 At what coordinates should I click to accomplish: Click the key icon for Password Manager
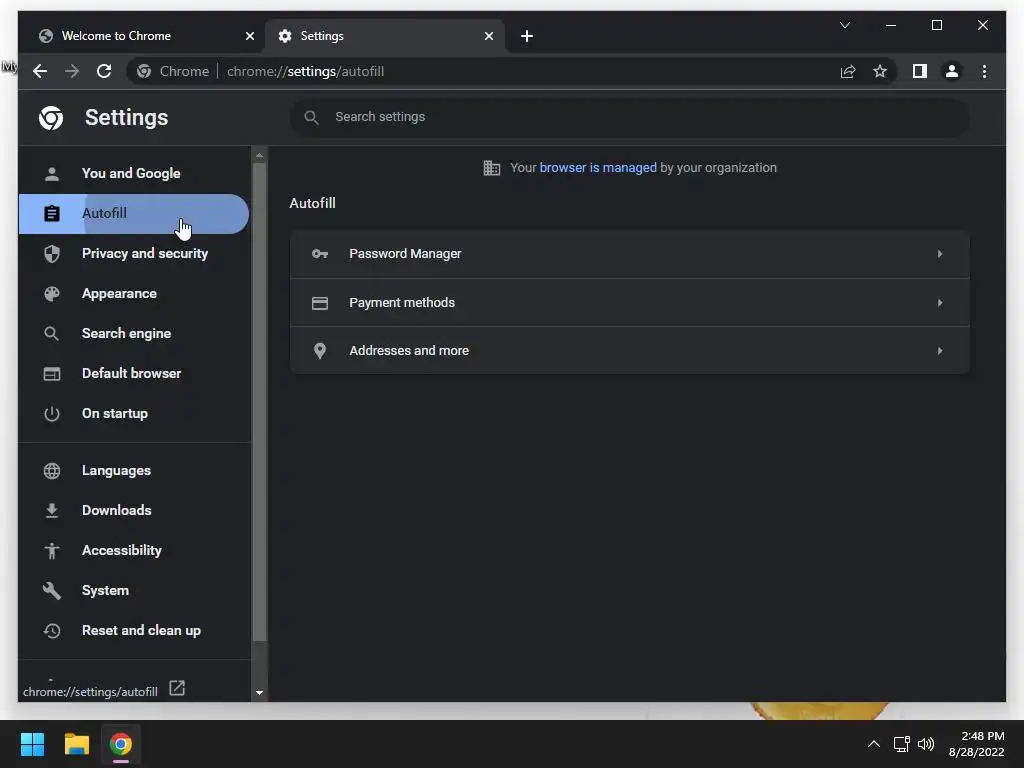coord(320,253)
